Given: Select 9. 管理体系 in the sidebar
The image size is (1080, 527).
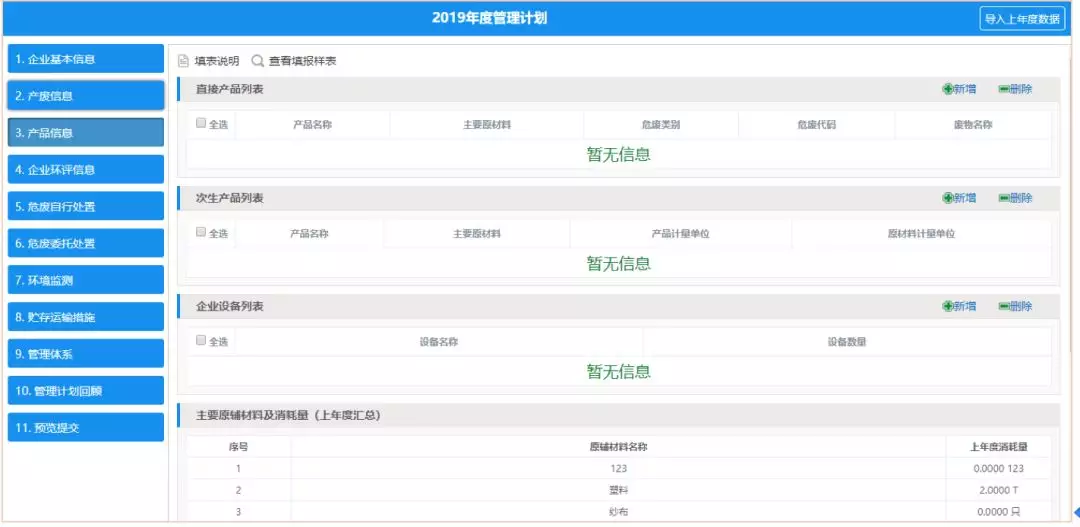Looking at the screenshot, I should point(85,354).
